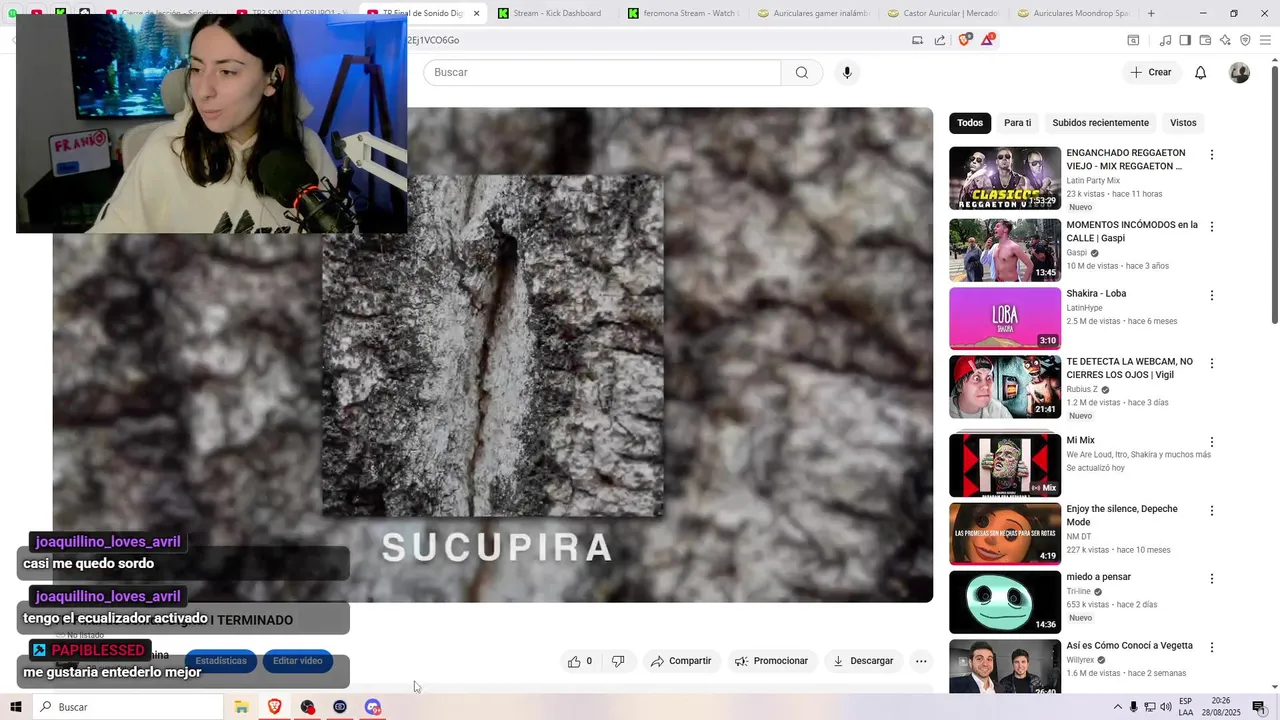Open YouTube notifications bell

[1201, 72]
